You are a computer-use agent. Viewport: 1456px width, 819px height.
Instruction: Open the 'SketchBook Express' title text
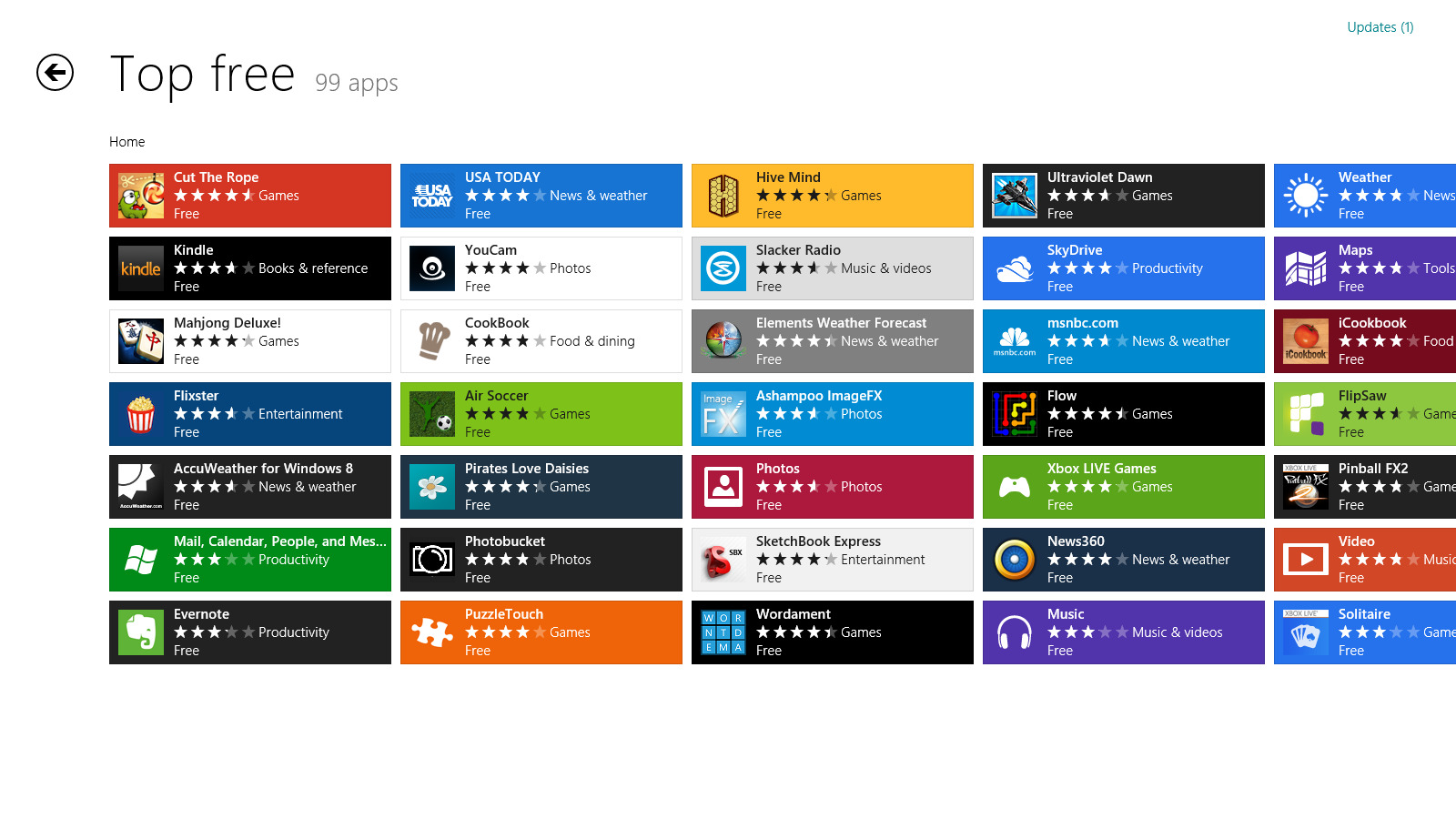[x=818, y=541]
